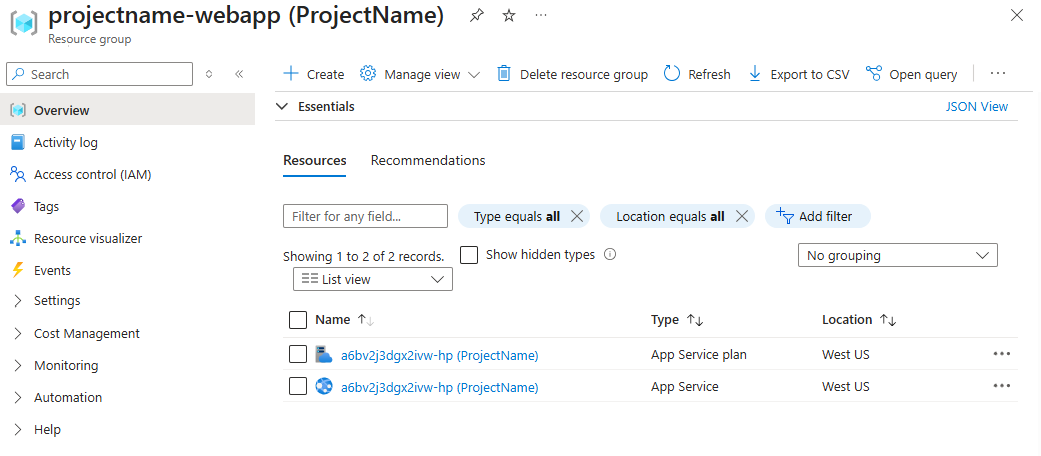Screen dimensions: 1041x456
Task: Expand the Cost Management section
Action: pyautogui.click(x=86, y=334)
